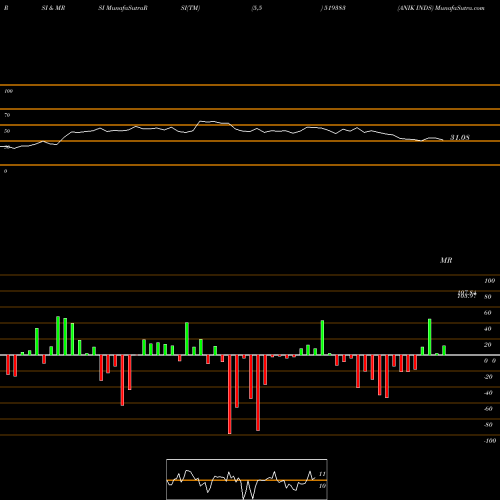Click the 'SI(TM)' header label
The height and width of the screenshot is (500, 500).
[x=190, y=8]
